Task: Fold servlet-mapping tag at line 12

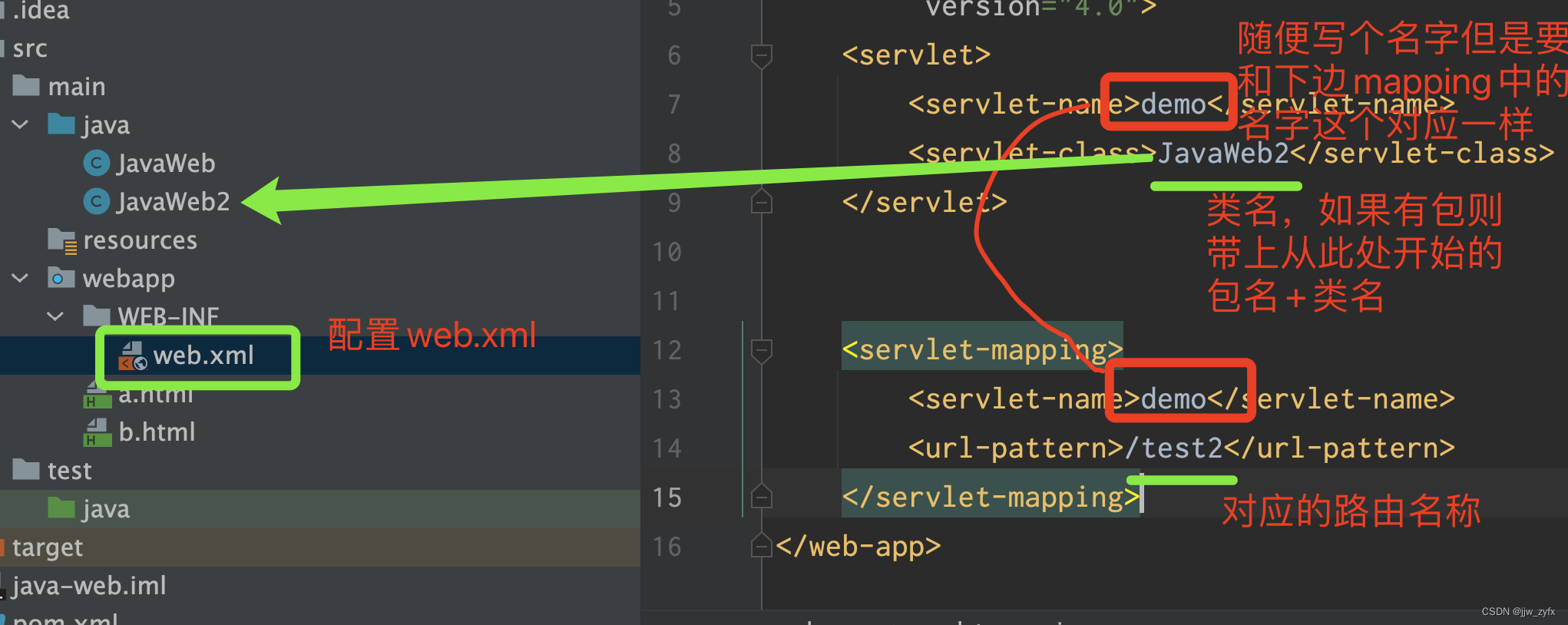Action: point(761,350)
